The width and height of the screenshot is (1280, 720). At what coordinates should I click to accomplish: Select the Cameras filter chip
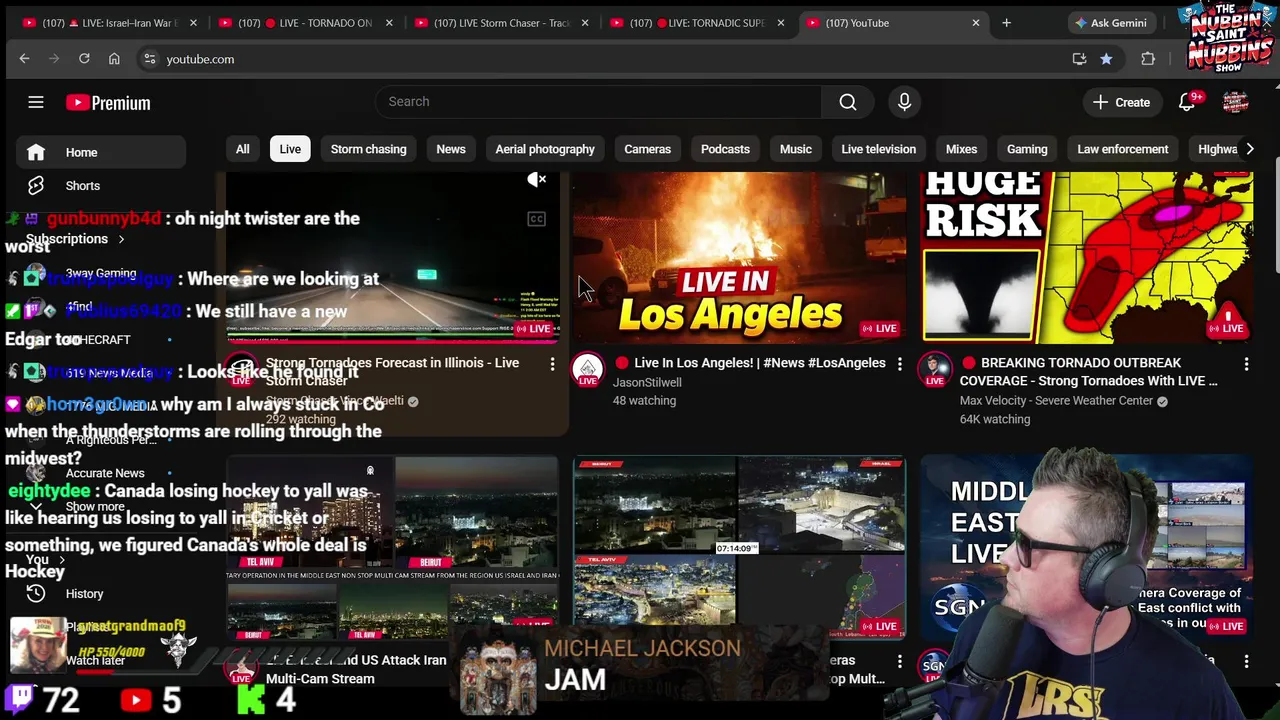(x=648, y=149)
